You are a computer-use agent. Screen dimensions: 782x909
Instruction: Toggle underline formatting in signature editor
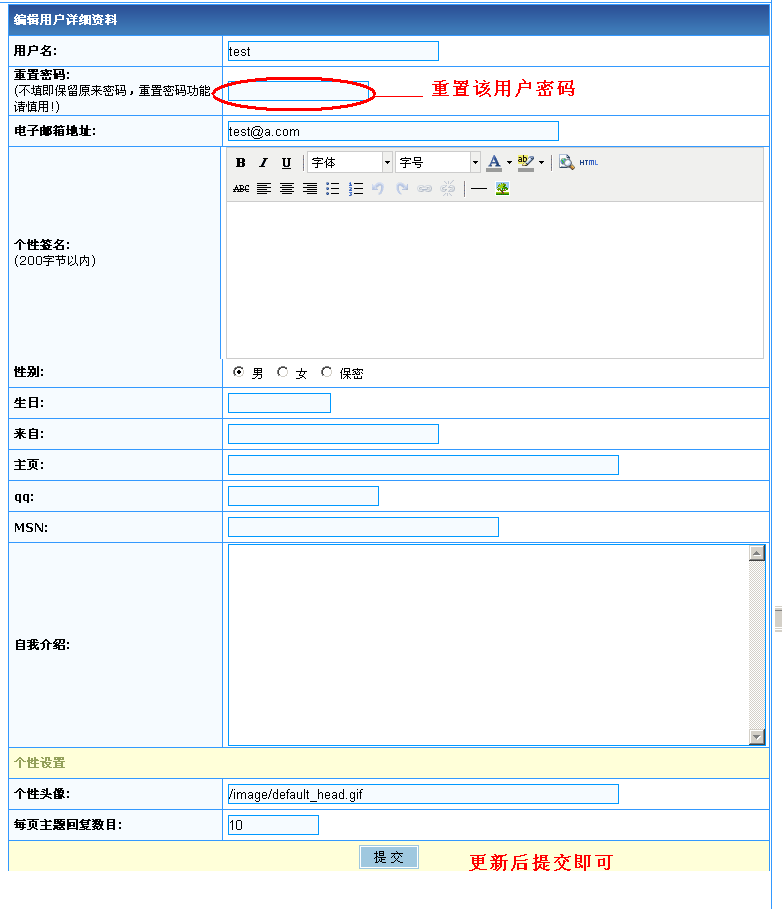point(286,163)
